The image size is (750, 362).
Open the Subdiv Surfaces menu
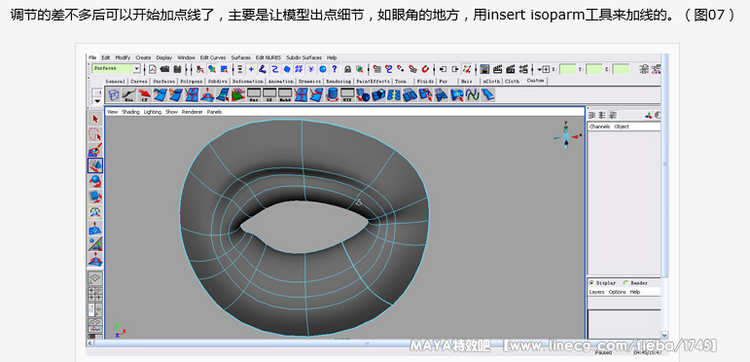click(x=304, y=57)
